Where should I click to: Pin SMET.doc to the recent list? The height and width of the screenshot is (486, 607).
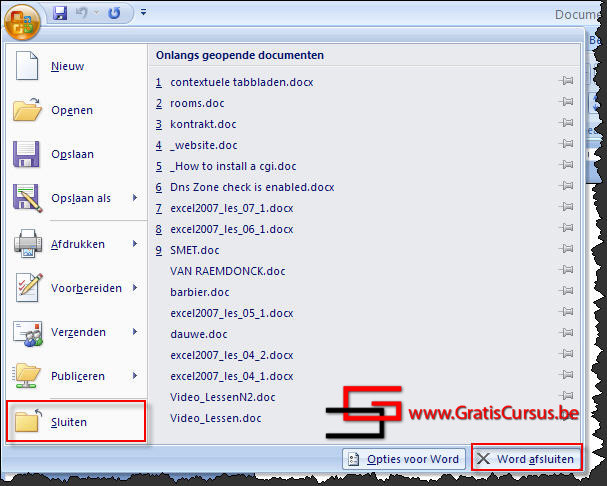(x=566, y=249)
